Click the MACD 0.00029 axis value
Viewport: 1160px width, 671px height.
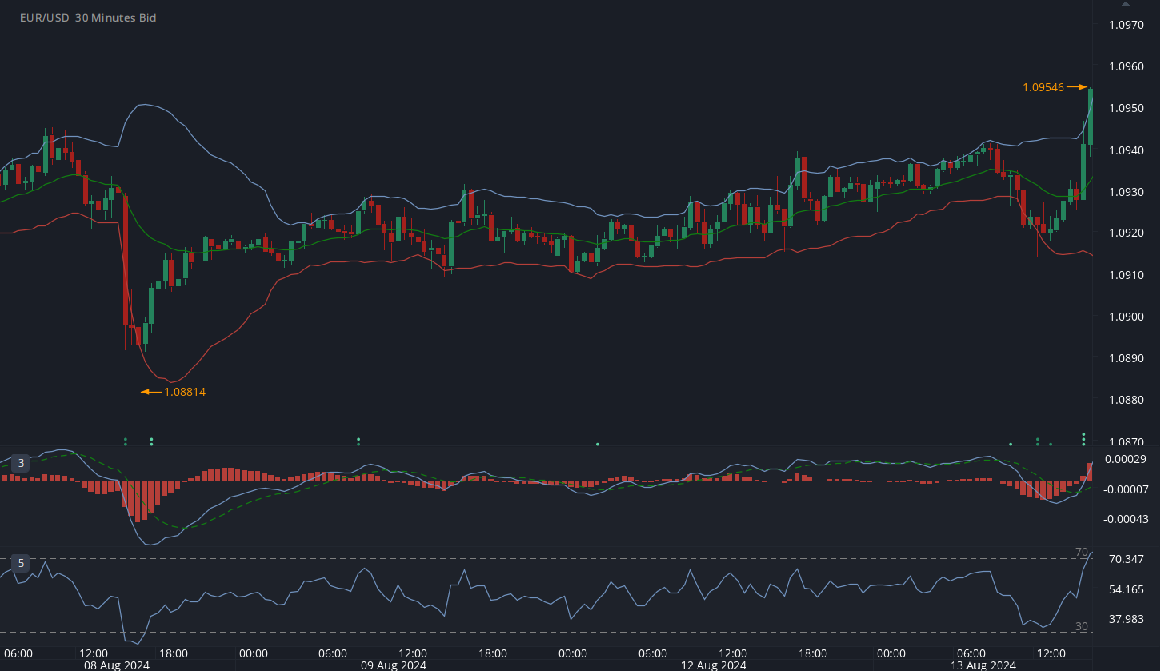click(1126, 459)
